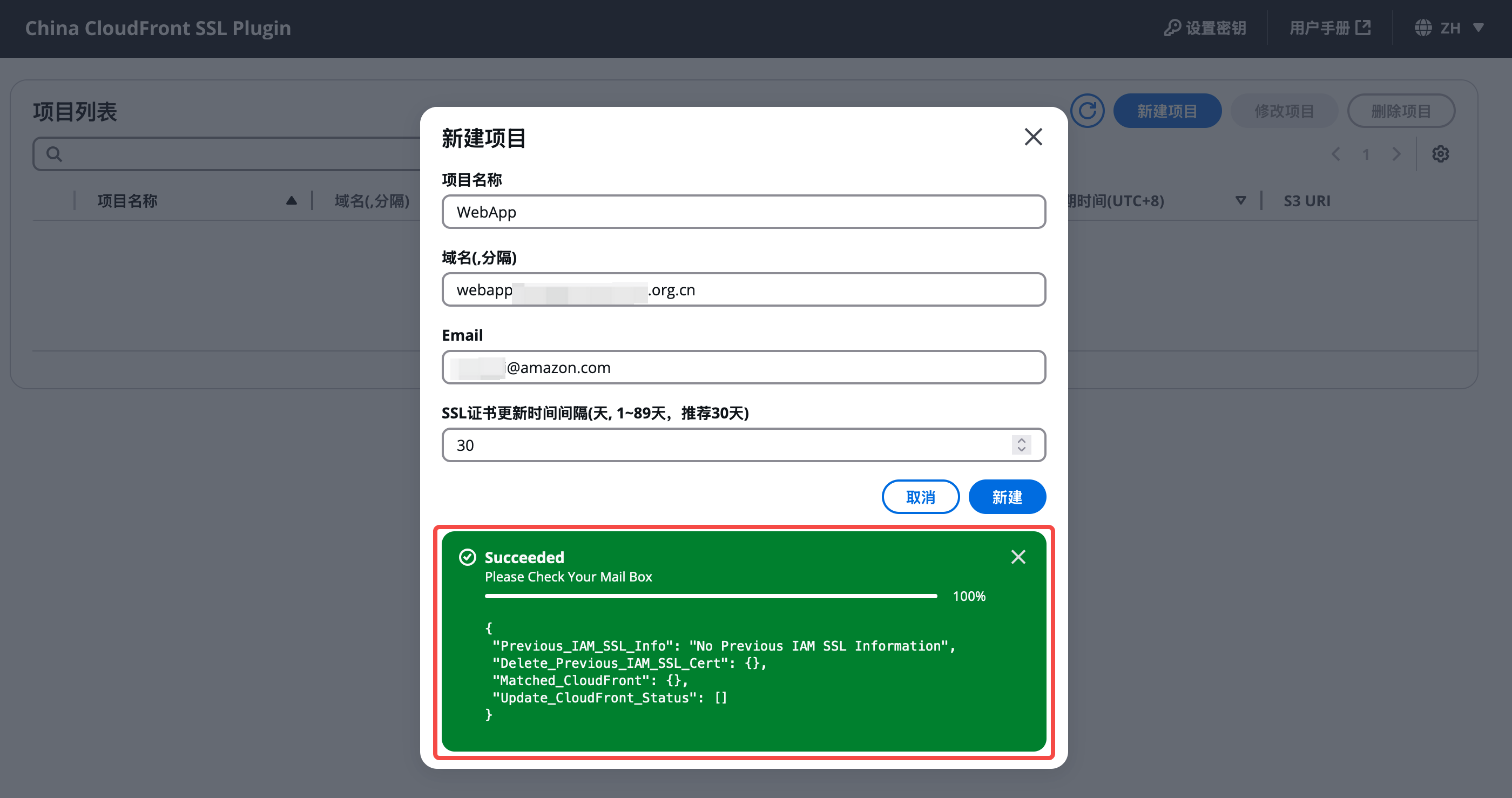Click the 项目列表 heading
Viewport: 1512px width, 798px height.
pyautogui.click(x=75, y=111)
